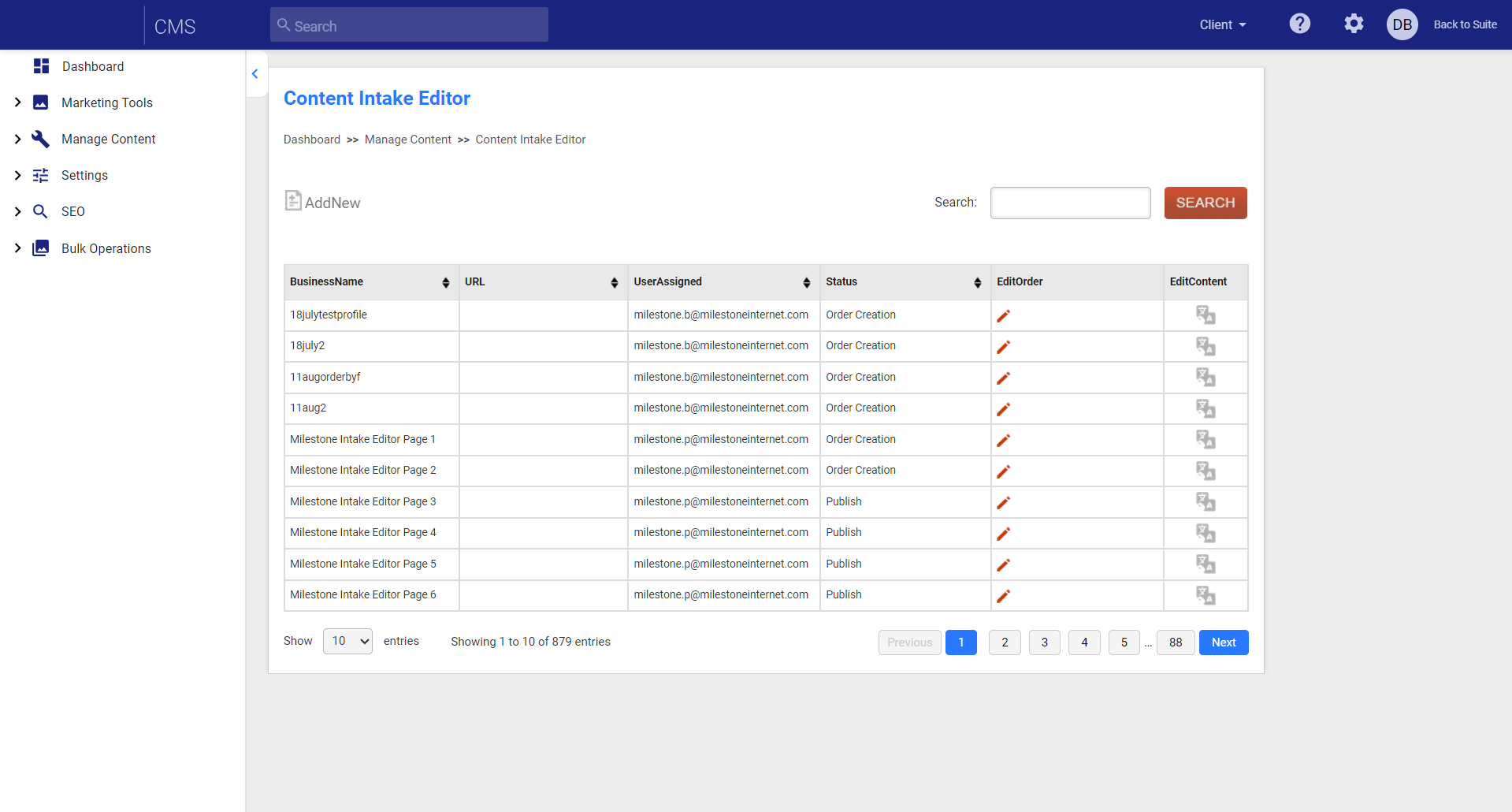Go to page 5 of the table

[x=1124, y=643]
